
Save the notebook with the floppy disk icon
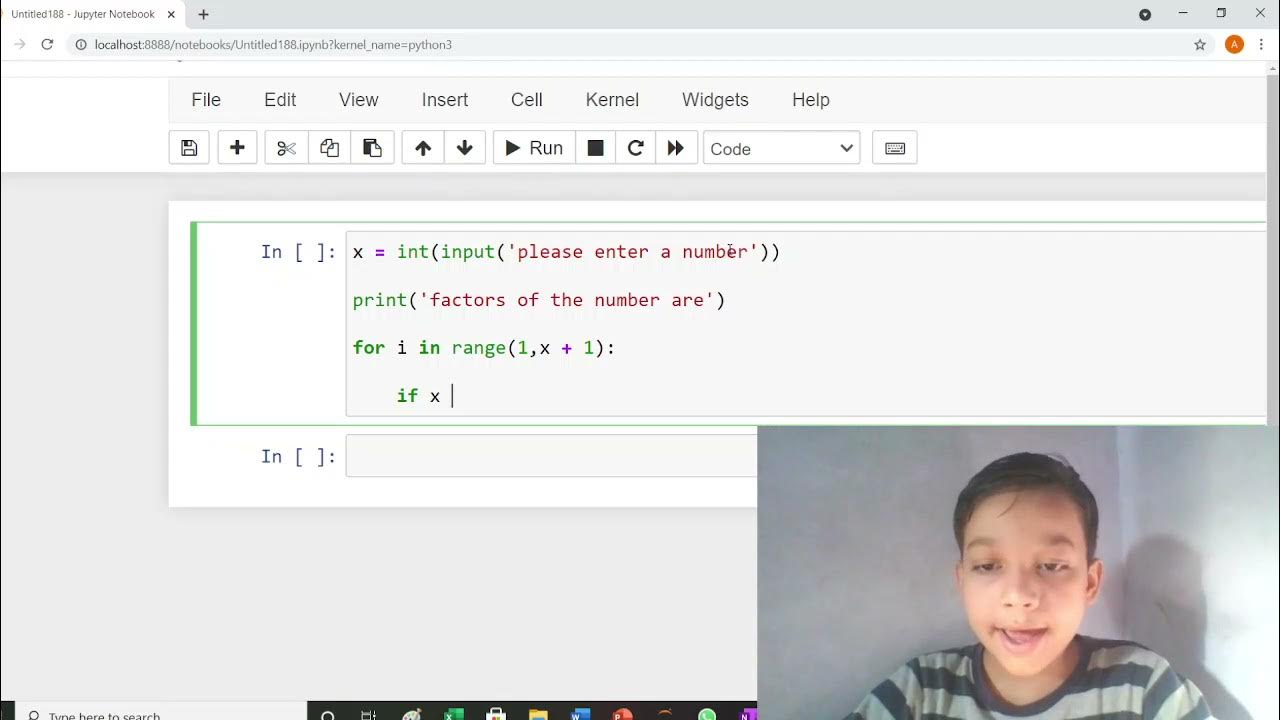click(x=189, y=148)
